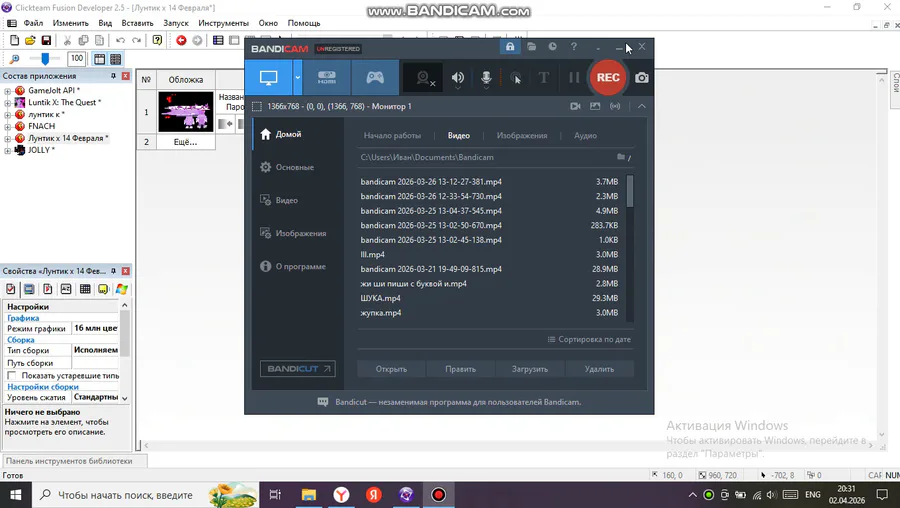This screenshot has width=900, height=508.
Task: Select Bandicam HDMI device recording mode
Action: tap(327, 77)
